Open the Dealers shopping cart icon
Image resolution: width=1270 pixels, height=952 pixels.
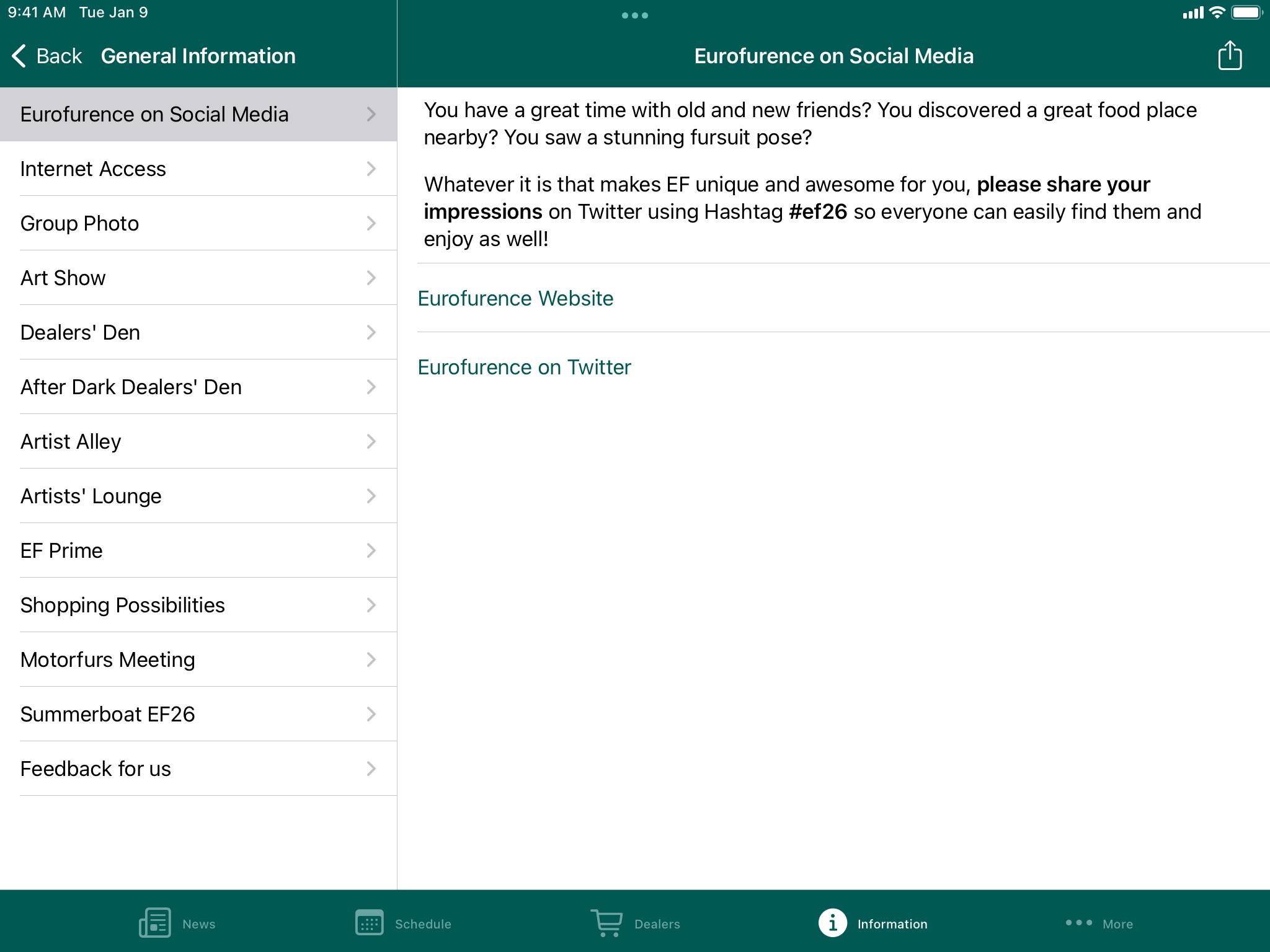point(606,923)
